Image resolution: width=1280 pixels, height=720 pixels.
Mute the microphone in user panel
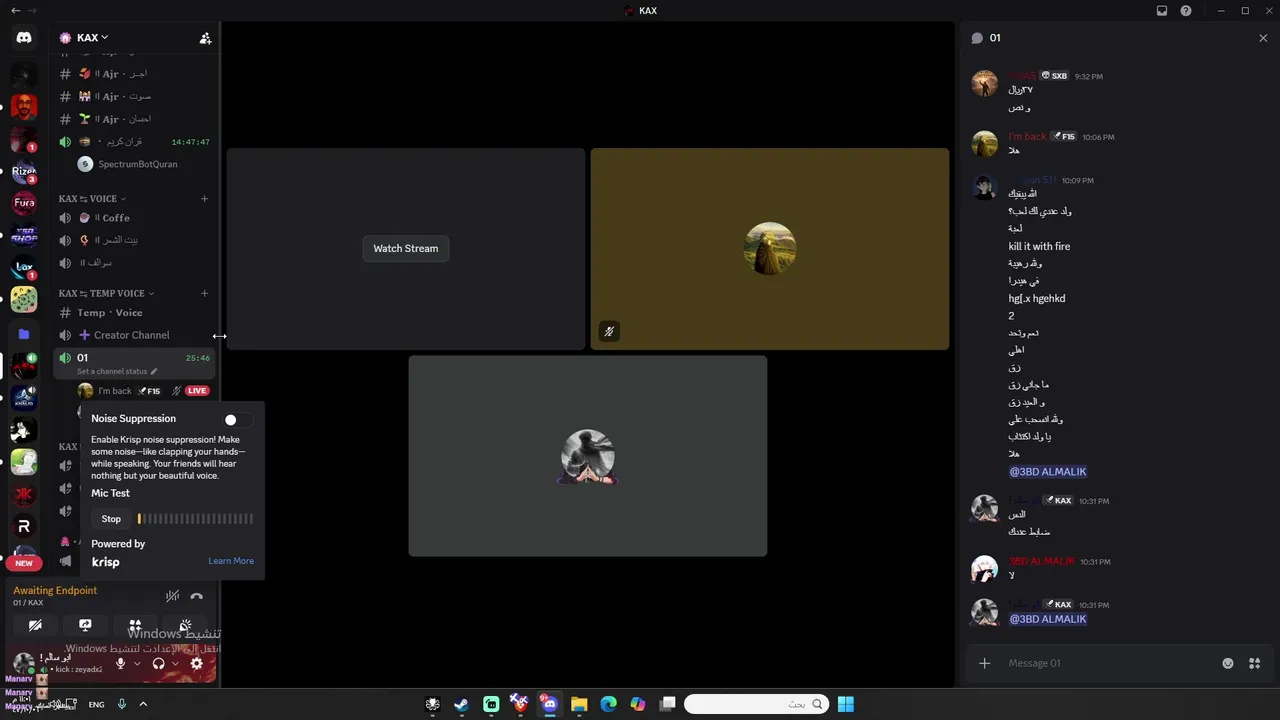tap(121, 663)
